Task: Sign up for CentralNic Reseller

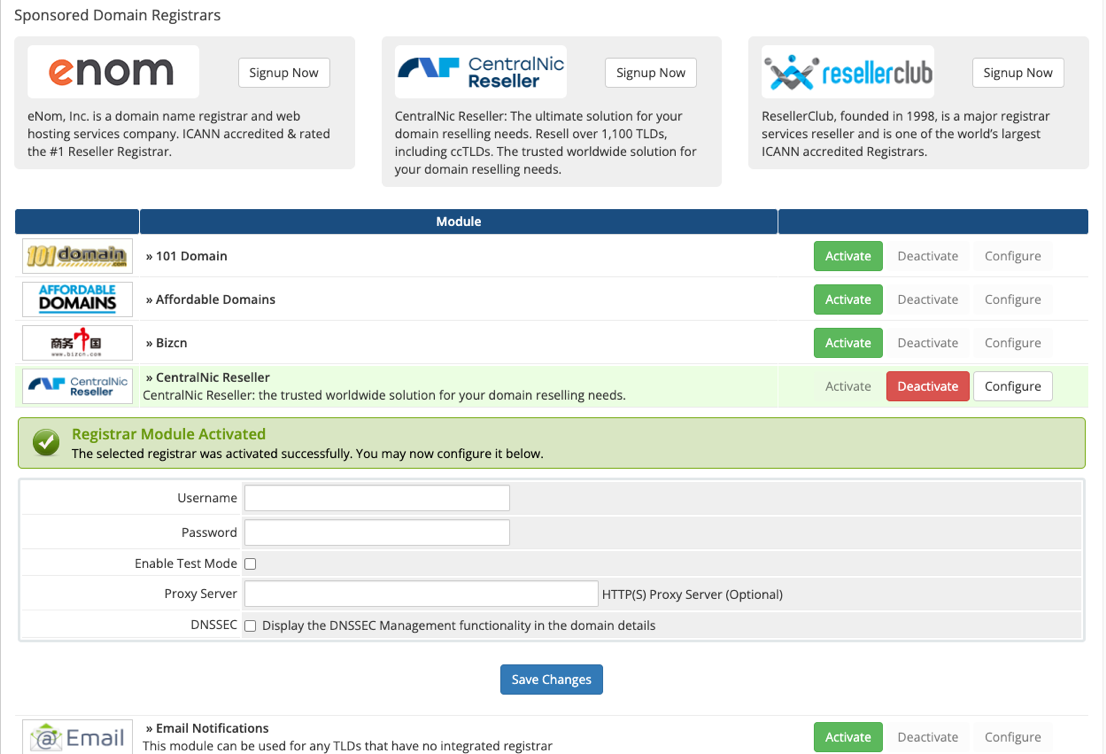Action: pos(650,73)
